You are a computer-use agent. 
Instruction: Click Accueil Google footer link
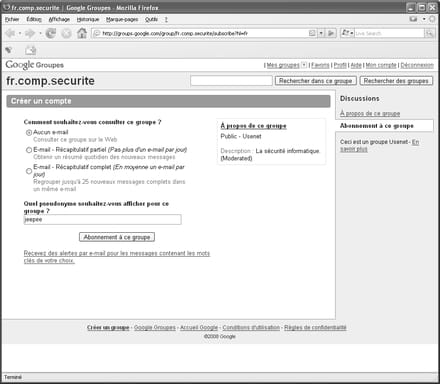[x=199, y=327]
